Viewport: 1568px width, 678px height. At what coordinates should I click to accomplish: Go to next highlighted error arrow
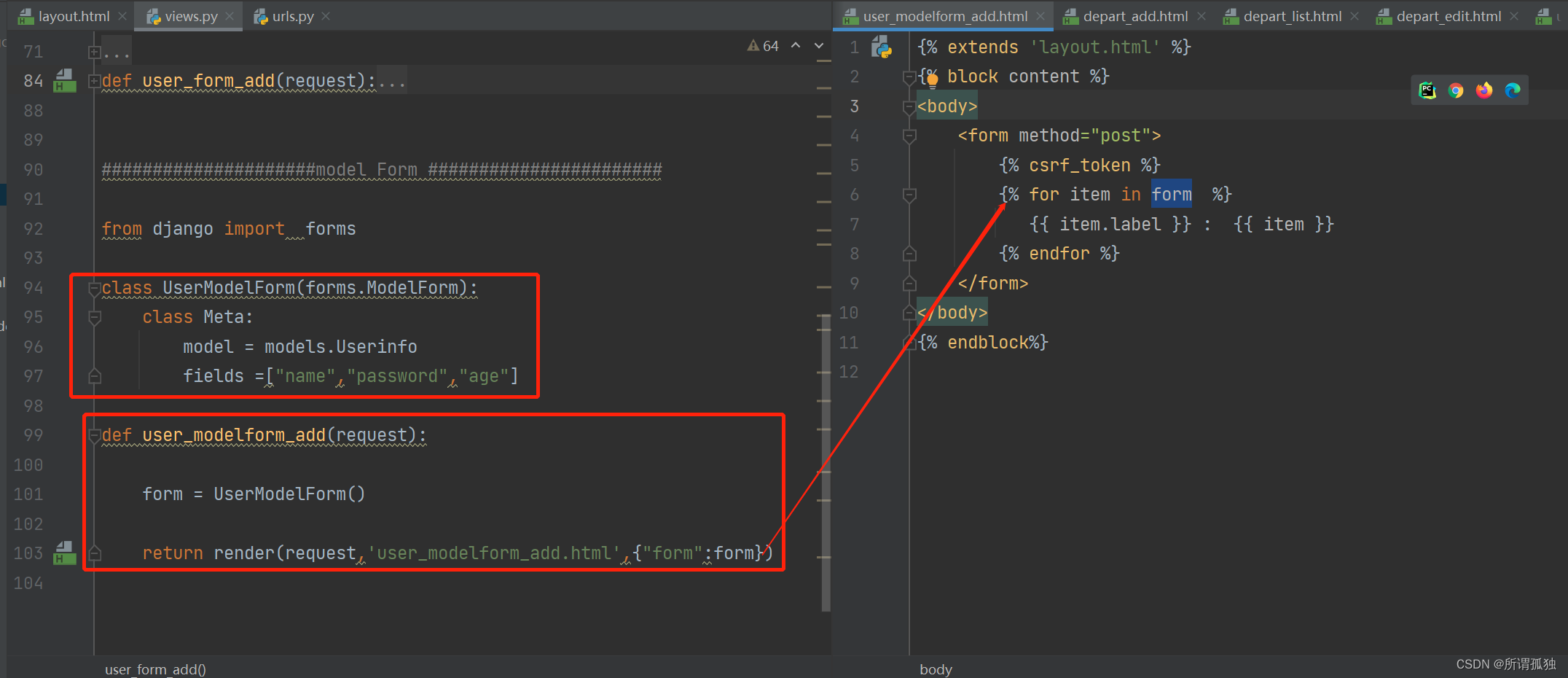coord(819,45)
